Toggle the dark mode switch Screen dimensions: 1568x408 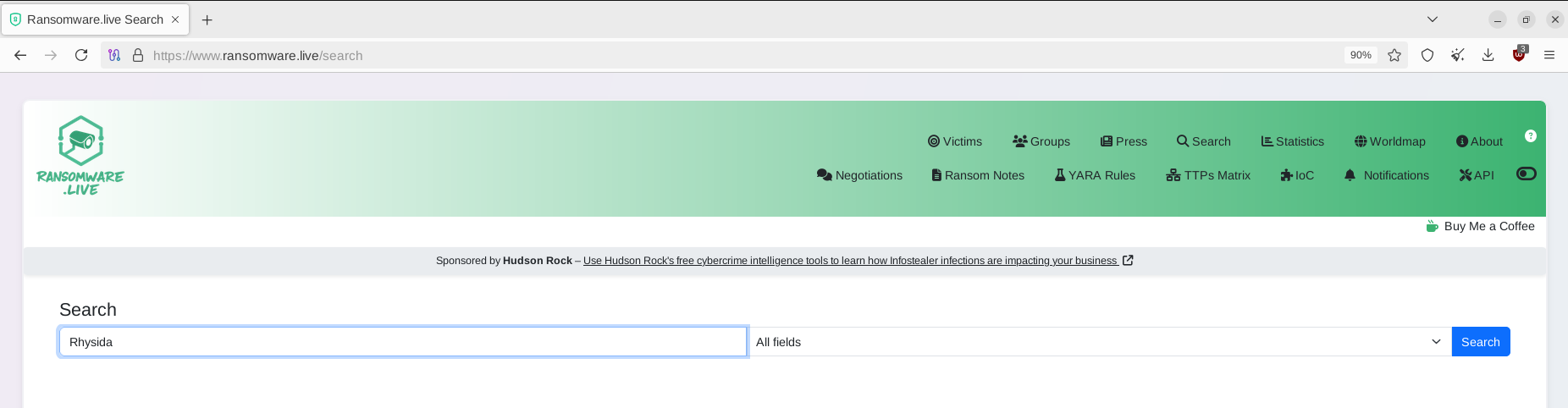coord(1527,174)
